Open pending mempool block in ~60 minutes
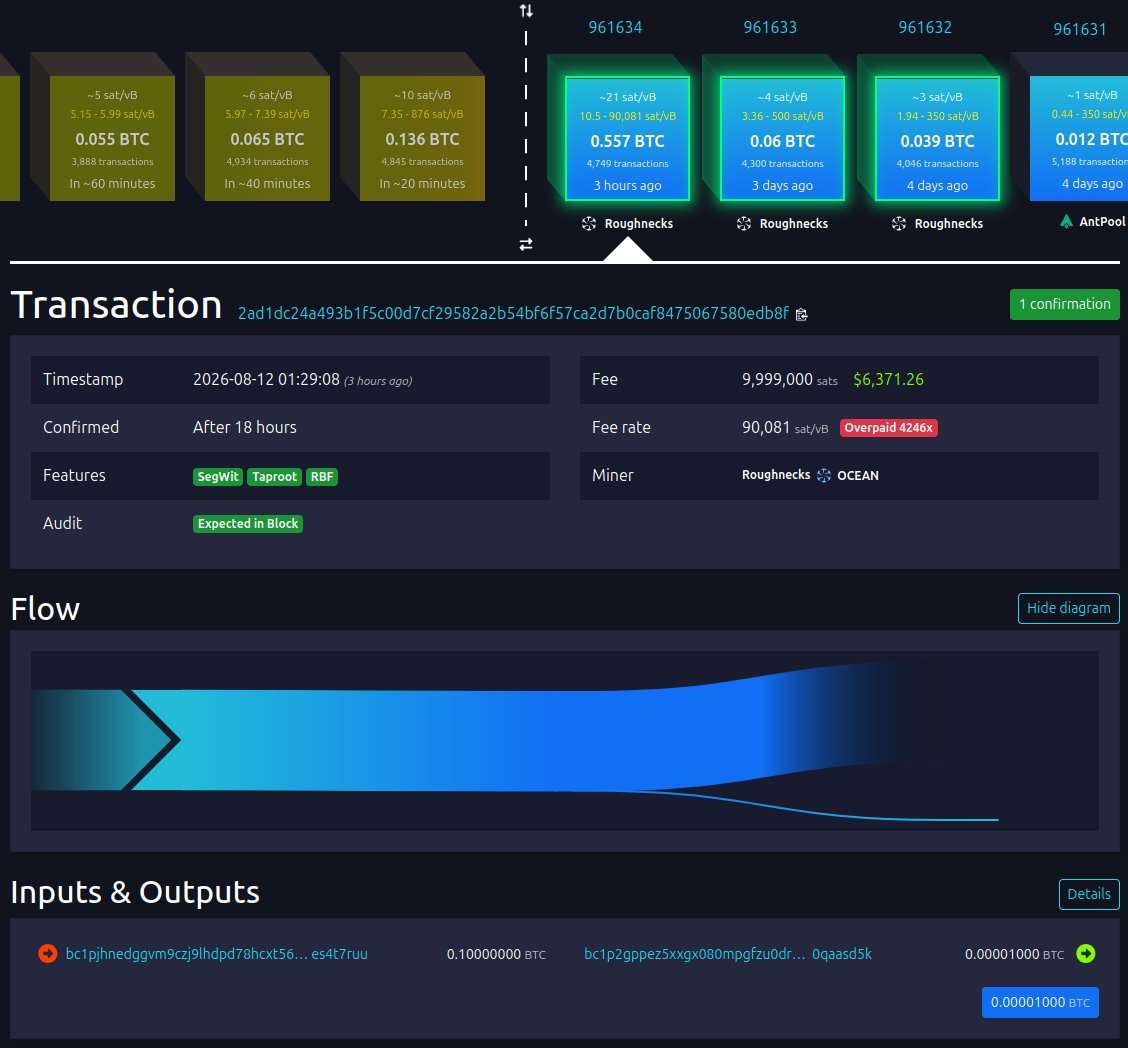1128x1048 pixels. click(x=112, y=138)
